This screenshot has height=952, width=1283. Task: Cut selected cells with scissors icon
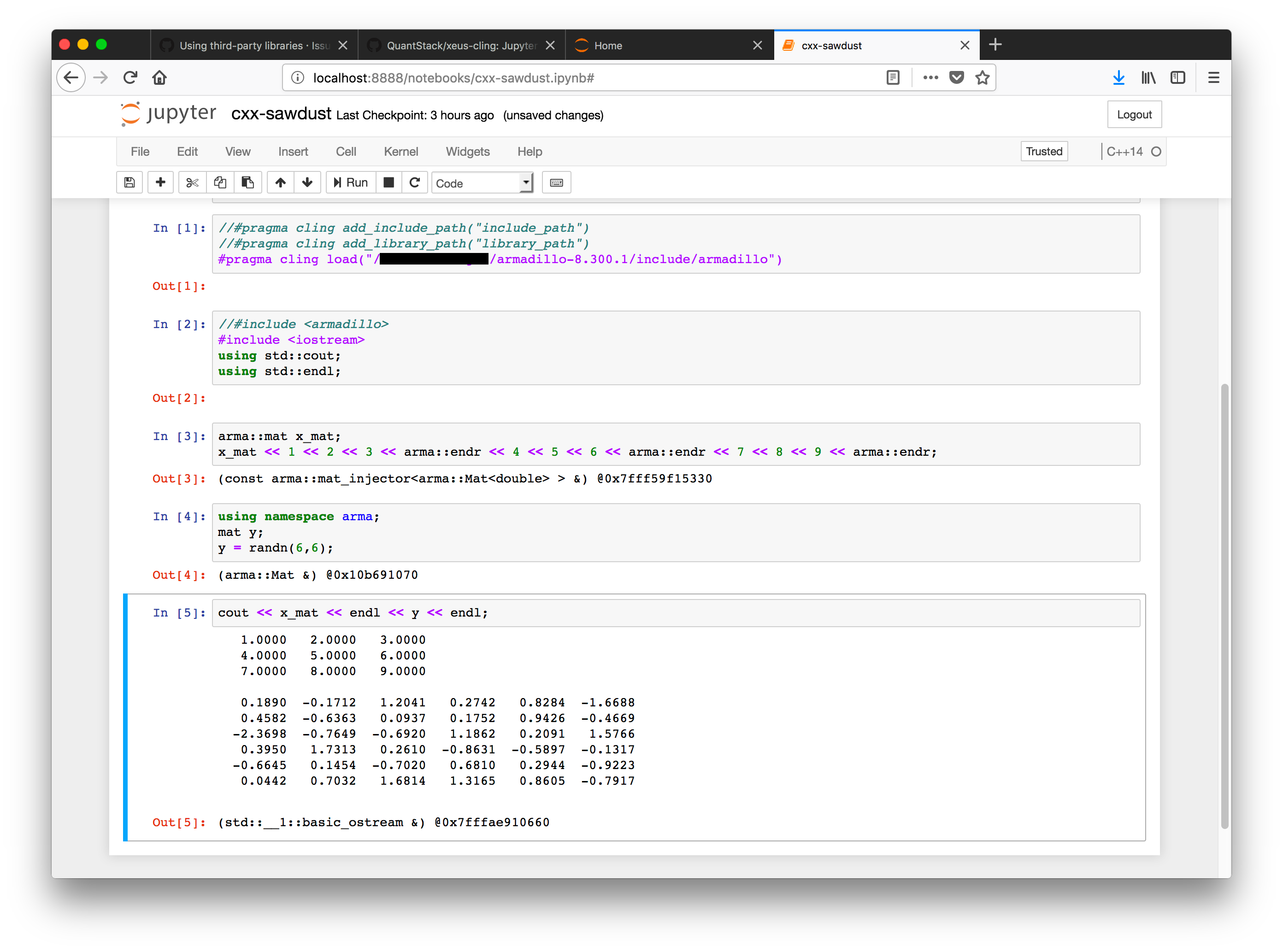pos(192,182)
